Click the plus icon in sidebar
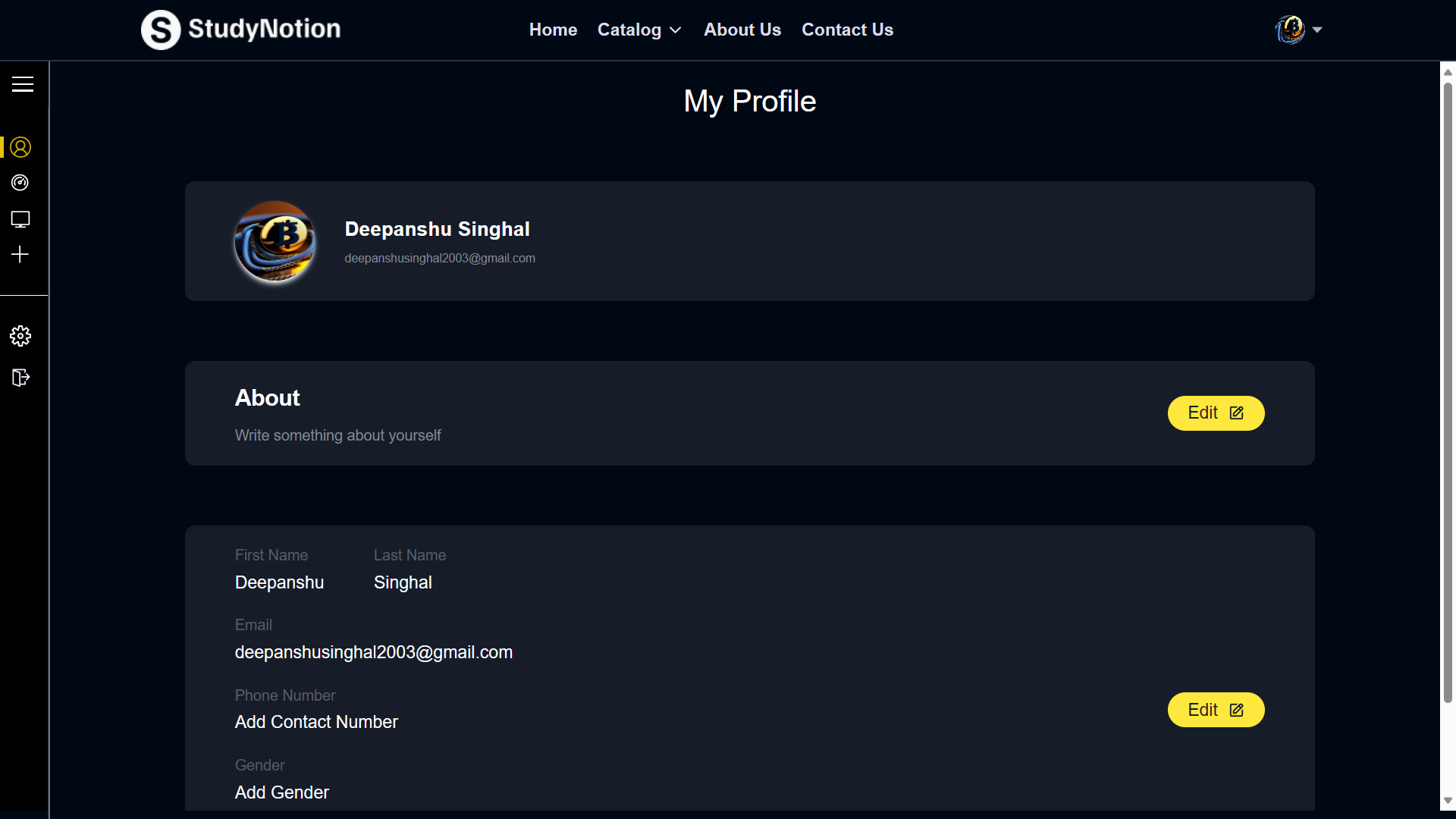Image resolution: width=1456 pixels, height=819 pixels. [x=20, y=254]
